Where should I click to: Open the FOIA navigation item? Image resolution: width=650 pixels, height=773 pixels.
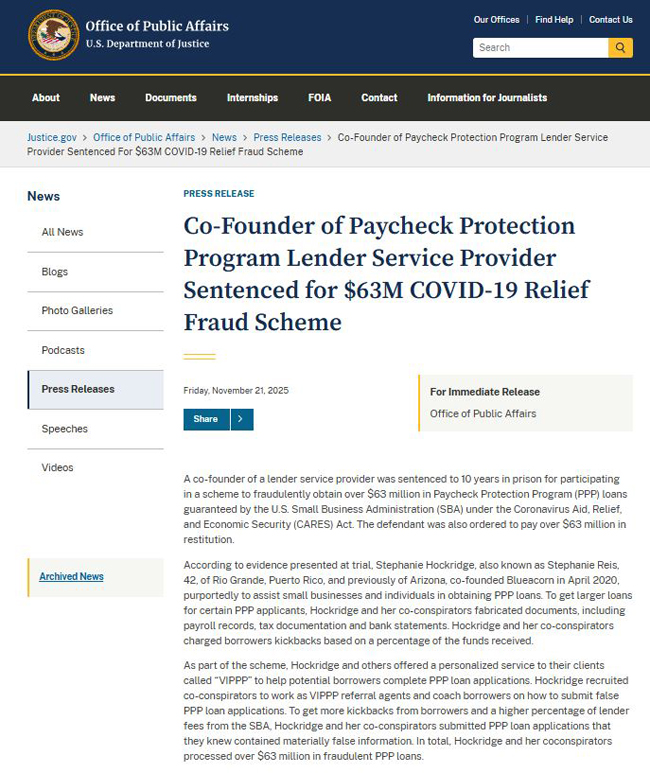tap(320, 98)
